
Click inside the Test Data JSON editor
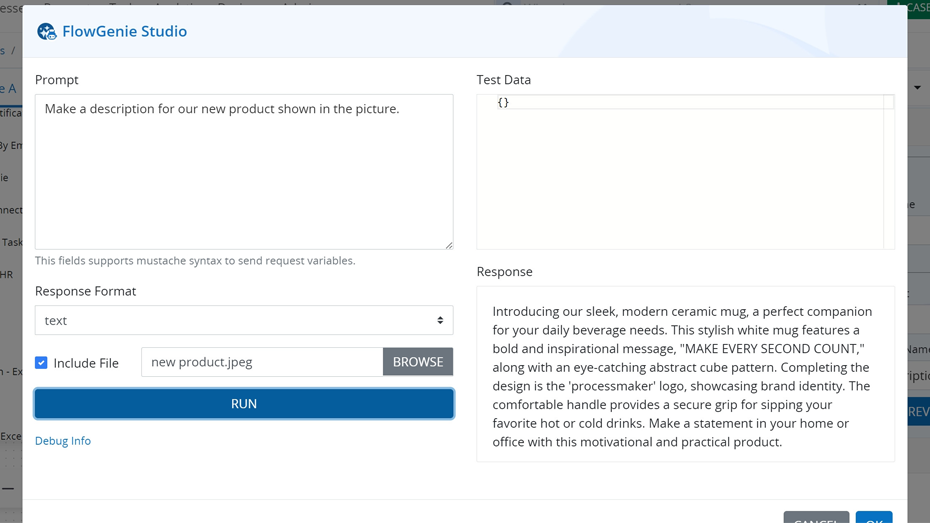click(680, 172)
